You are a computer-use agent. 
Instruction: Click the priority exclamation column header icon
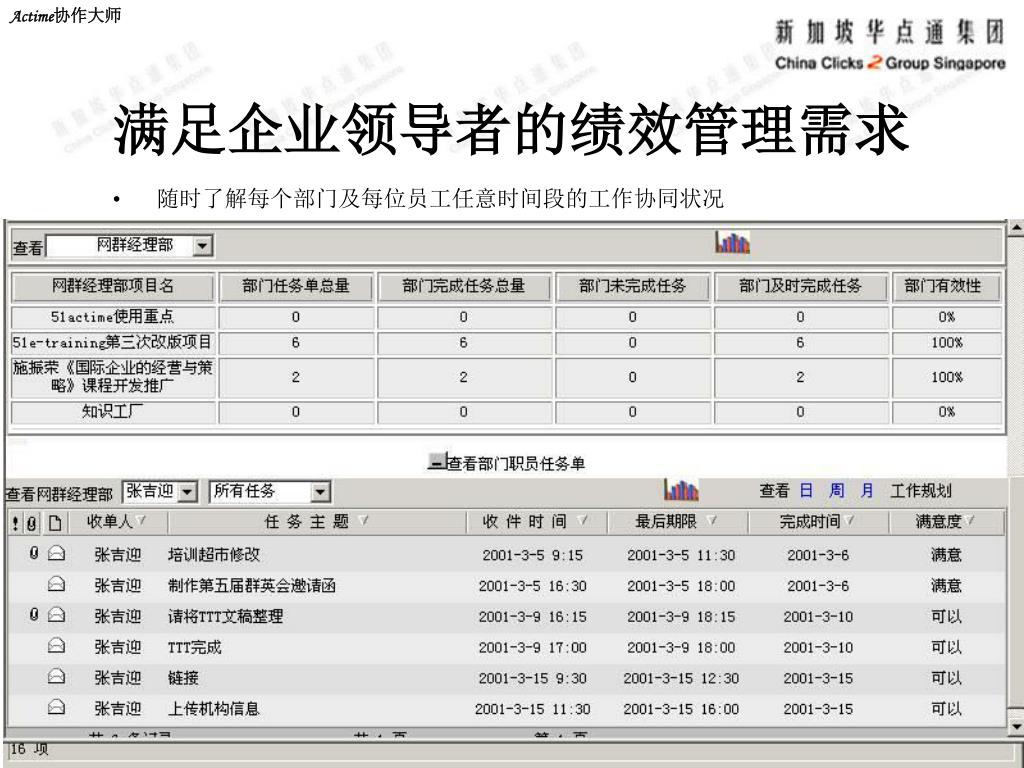point(16,522)
